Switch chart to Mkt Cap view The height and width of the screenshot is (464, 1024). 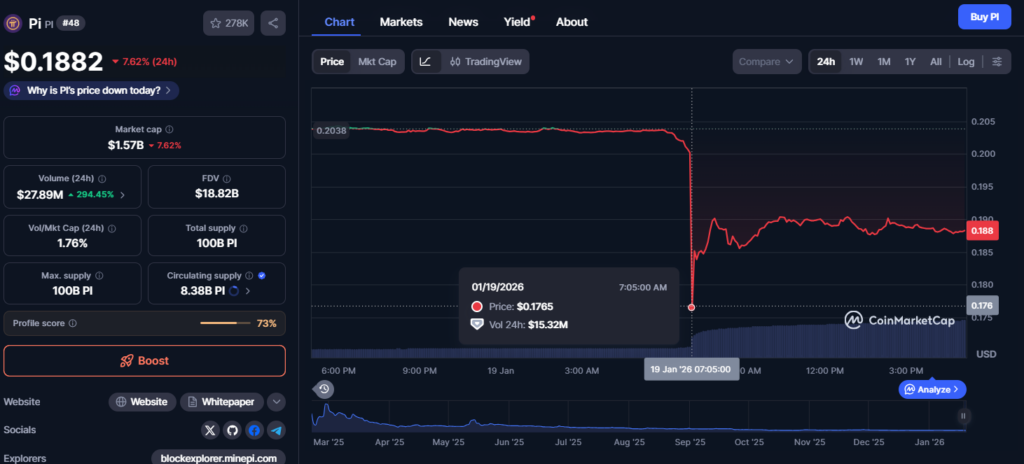tap(377, 62)
